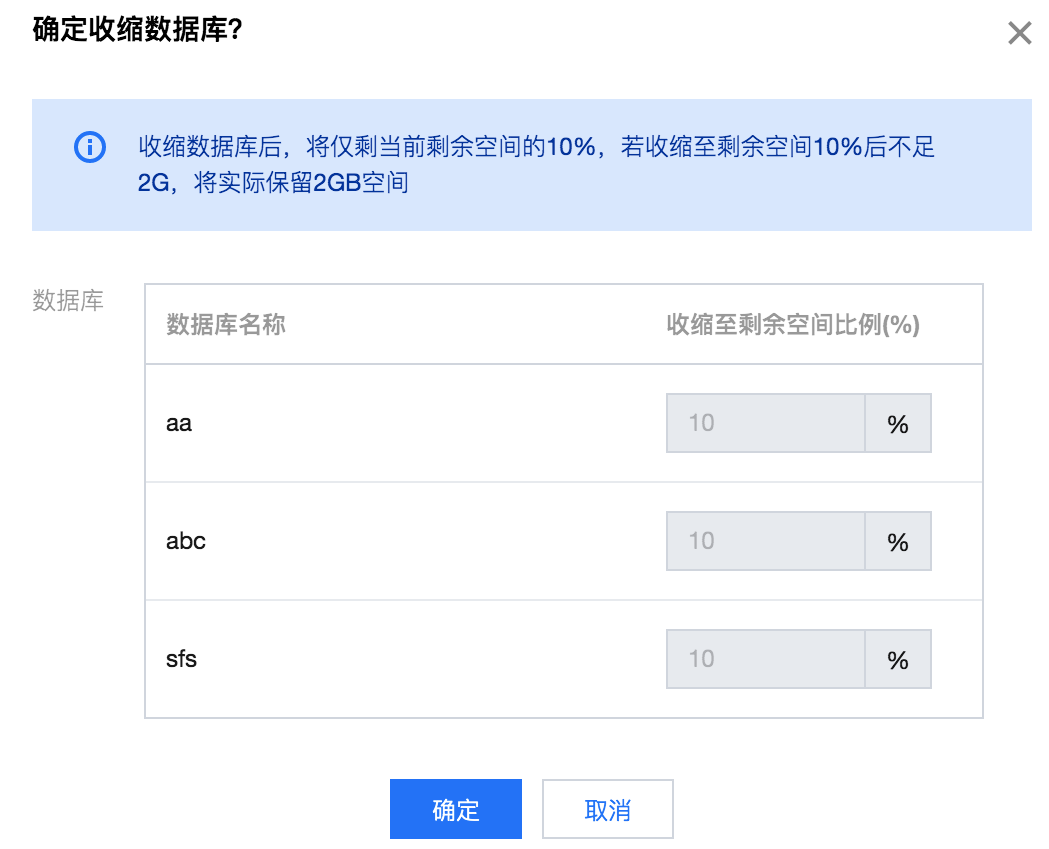Click the 2GB retention notice line

273,182
